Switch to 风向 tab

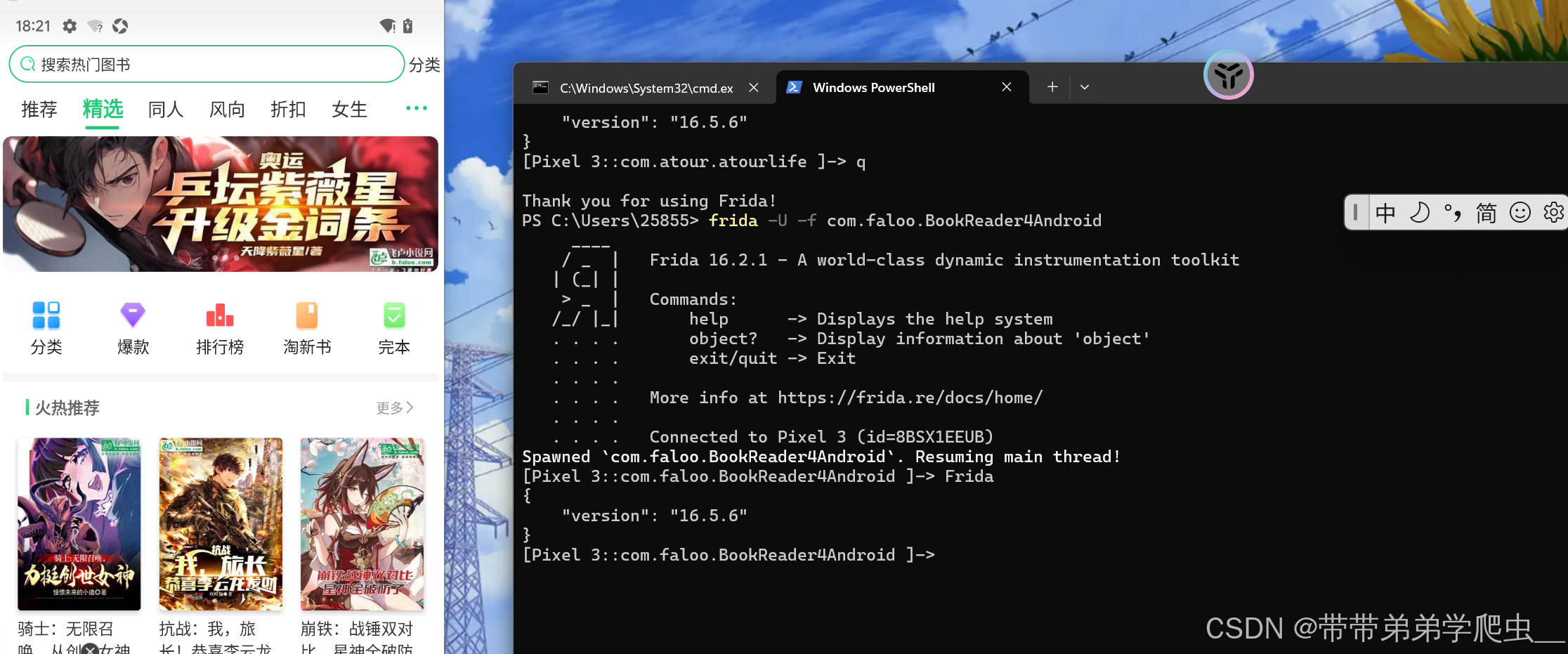pos(227,110)
